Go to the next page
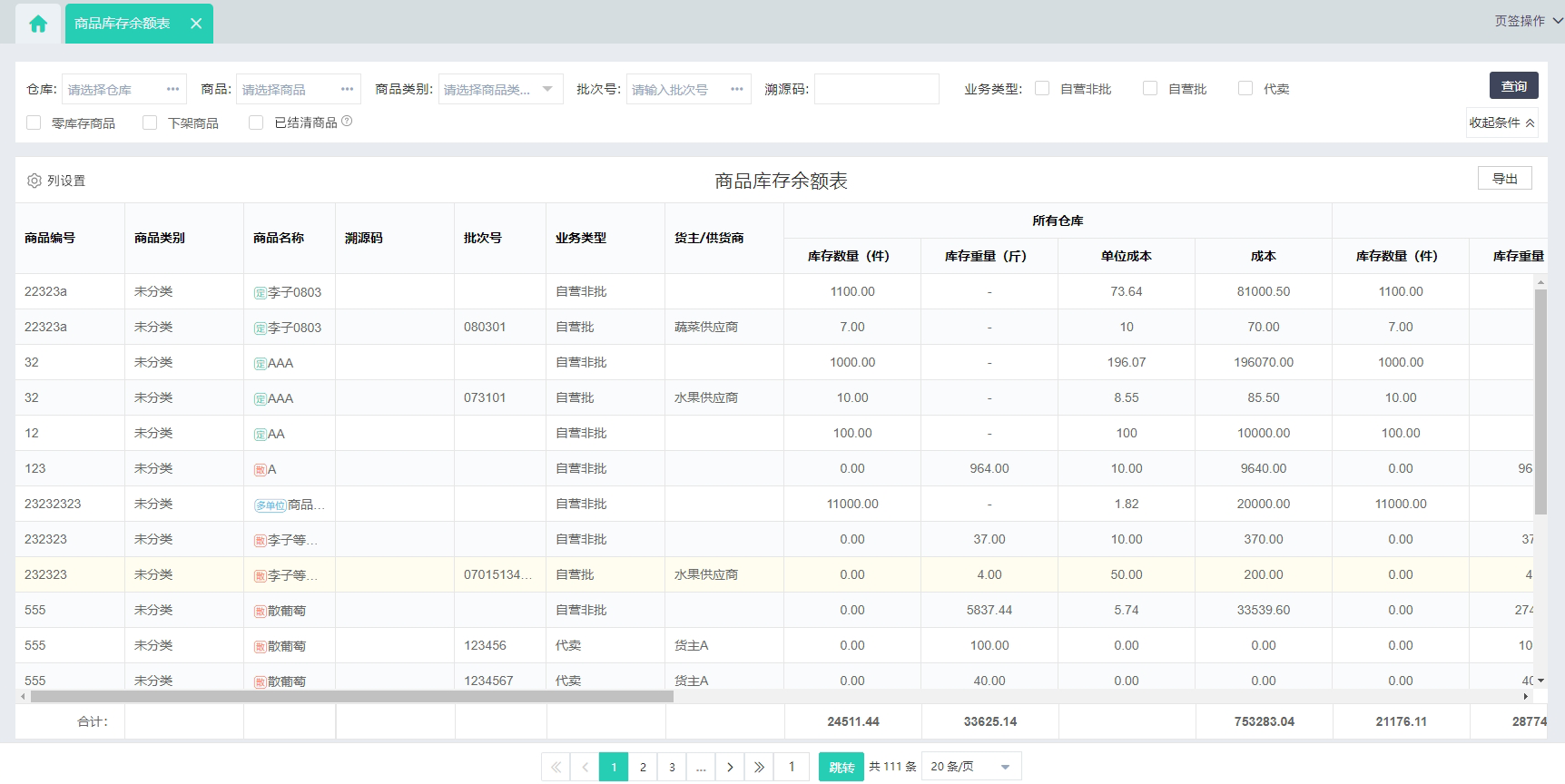Image resolution: width=1565 pixels, height=784 pixels. pyautogui.click(x=730, y=767)
